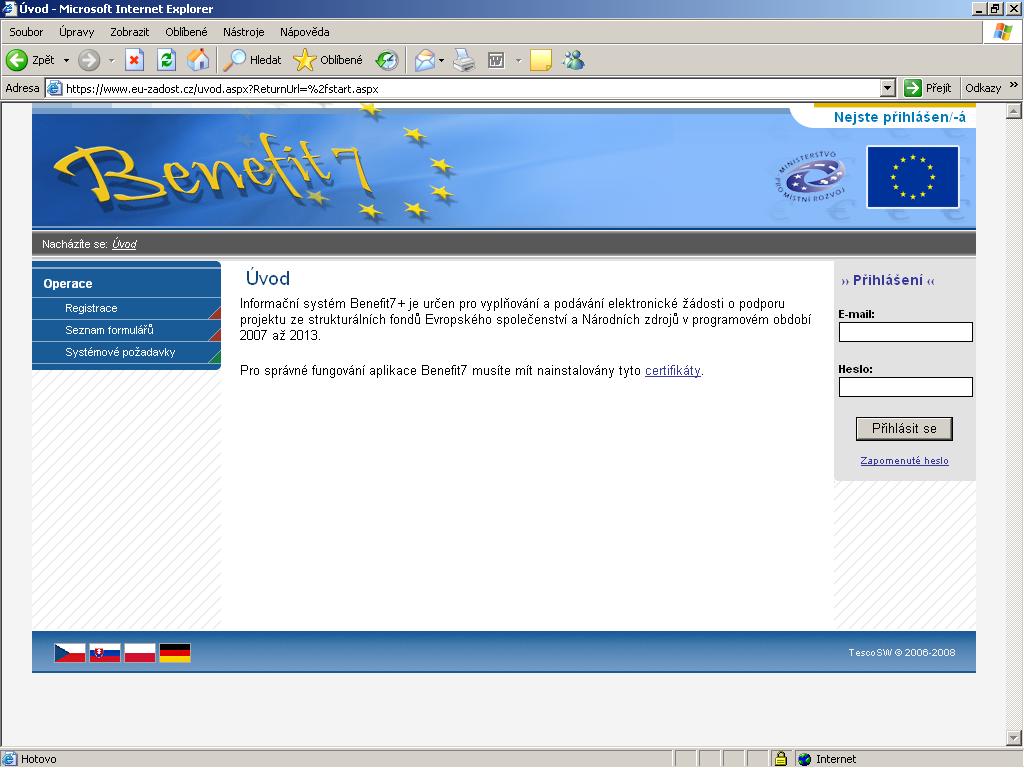
Task: Open the Úpravy menu
Action: [76, 31]
